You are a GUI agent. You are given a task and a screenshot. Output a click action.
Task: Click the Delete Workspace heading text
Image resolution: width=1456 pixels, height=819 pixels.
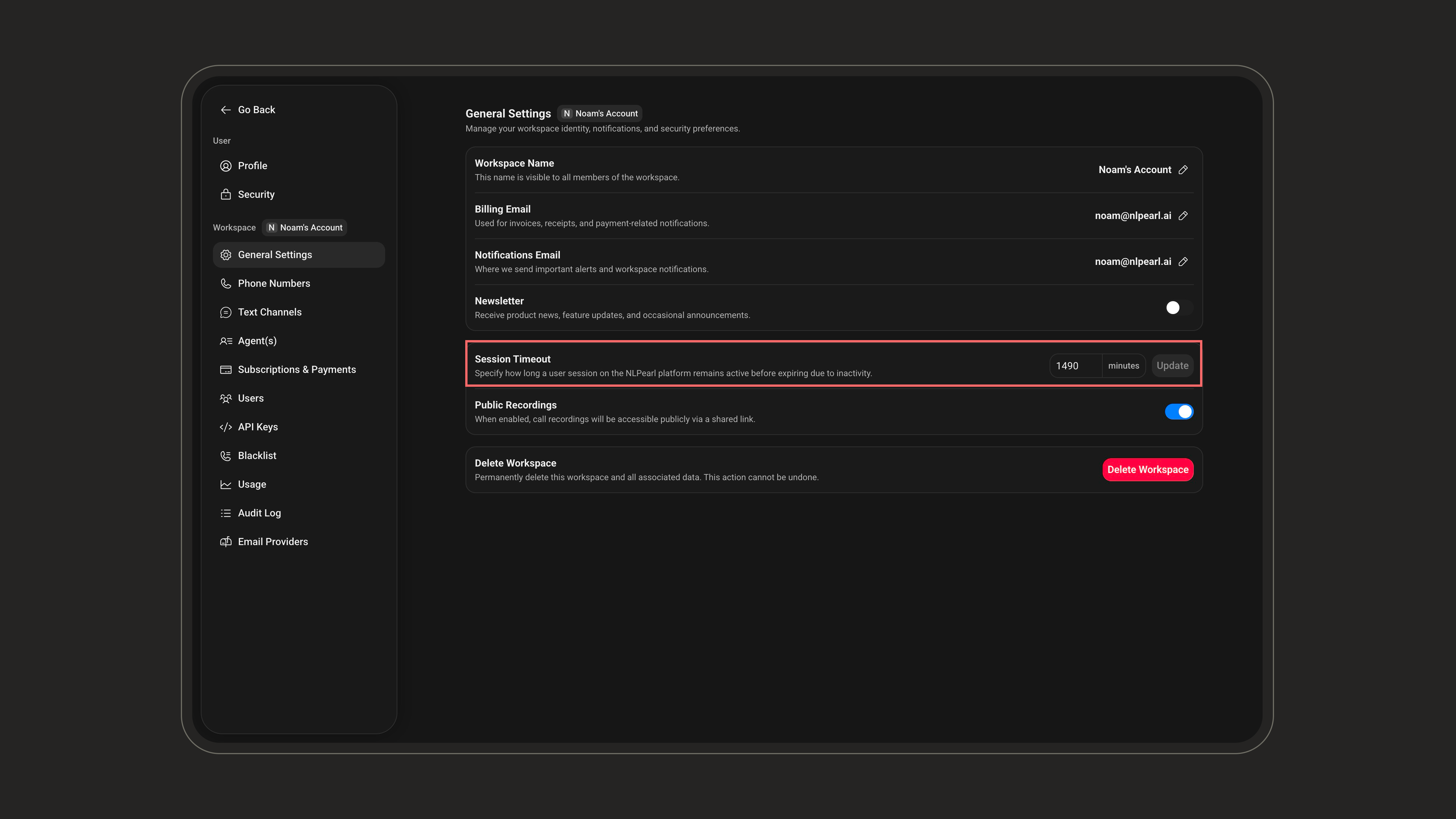516,463
